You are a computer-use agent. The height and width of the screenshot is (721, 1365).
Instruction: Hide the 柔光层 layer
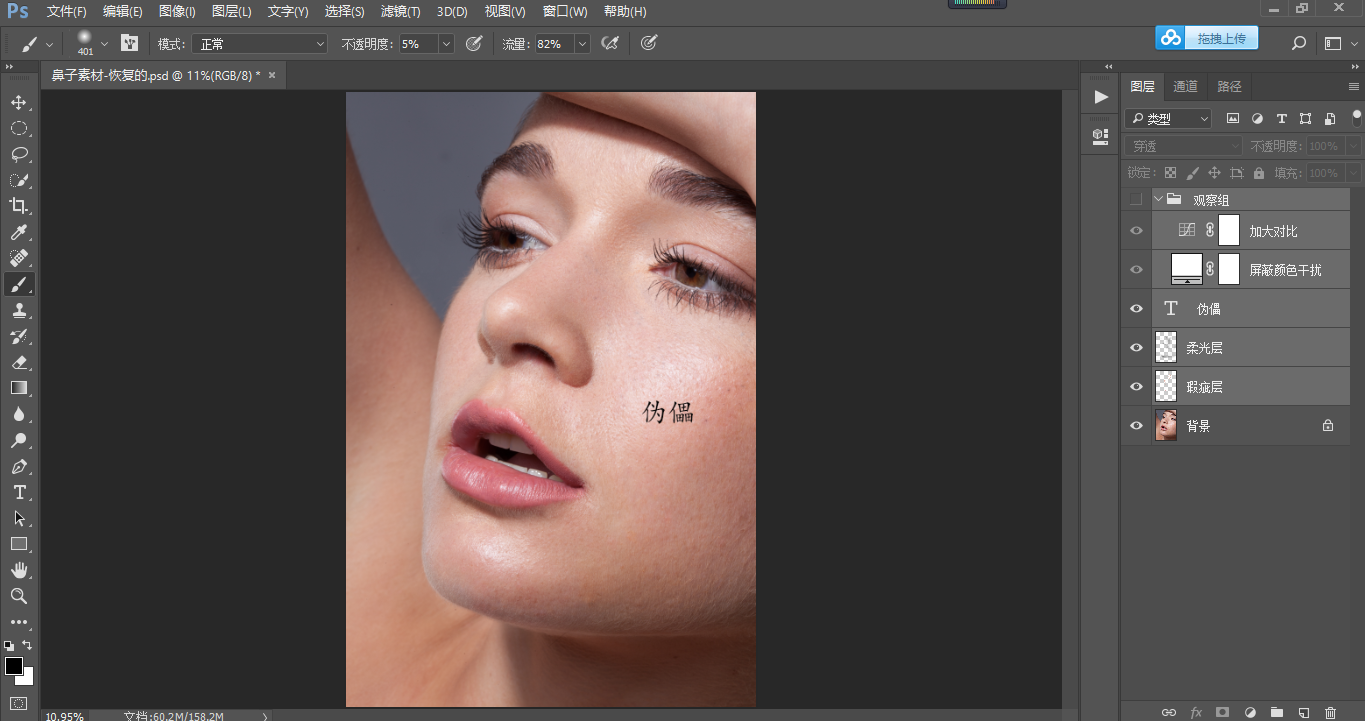pyautogui.click(x=1136, y=348)
